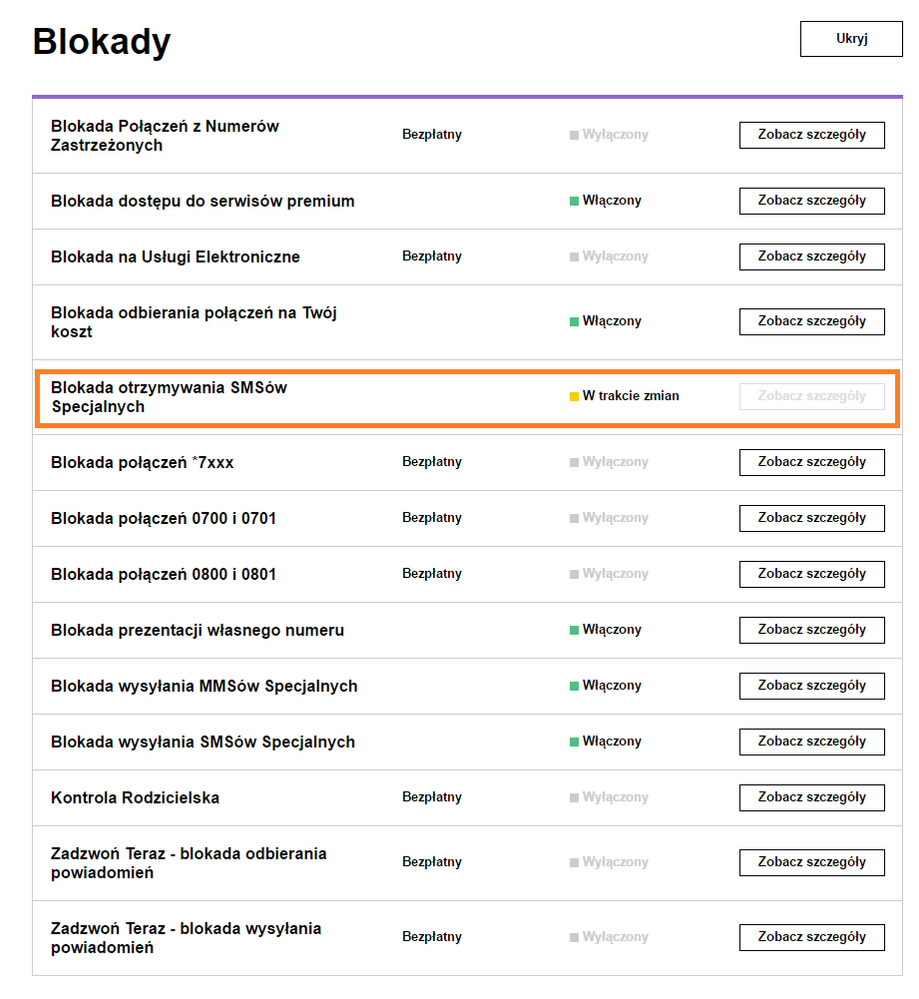Hide the Blokady section with Ukryj
The width and height of the screenshot is (919, 999).
click(851, 39)
